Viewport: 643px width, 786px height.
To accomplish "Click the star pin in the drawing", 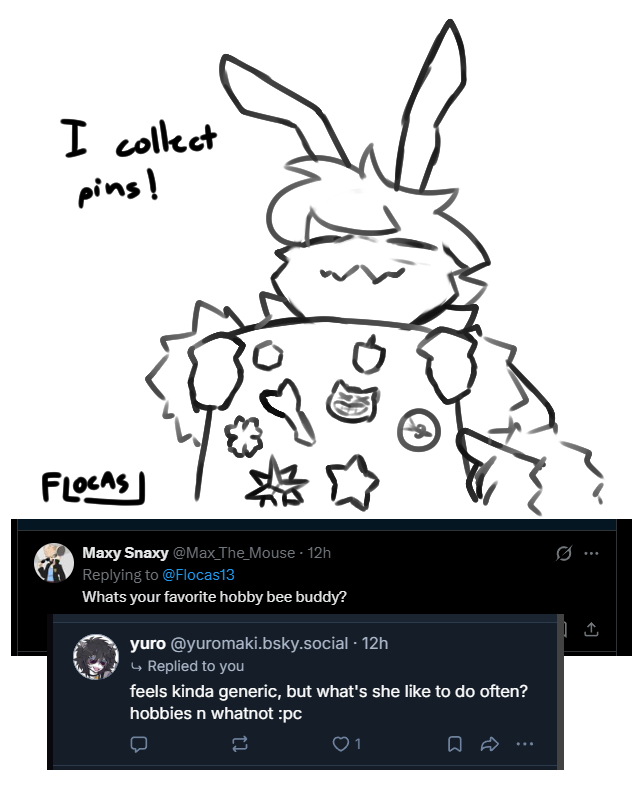I will [x=352, y=481].
